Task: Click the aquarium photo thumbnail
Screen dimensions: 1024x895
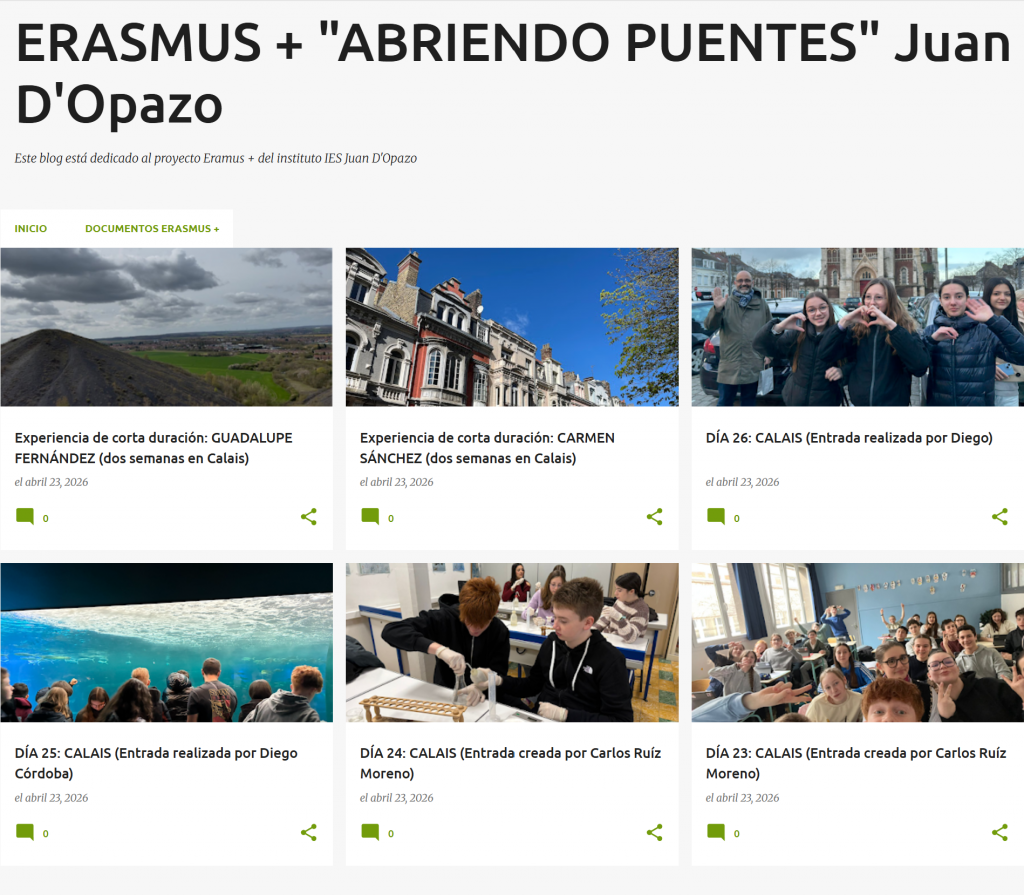Action: pyautogui.click(x=166, y=642)
